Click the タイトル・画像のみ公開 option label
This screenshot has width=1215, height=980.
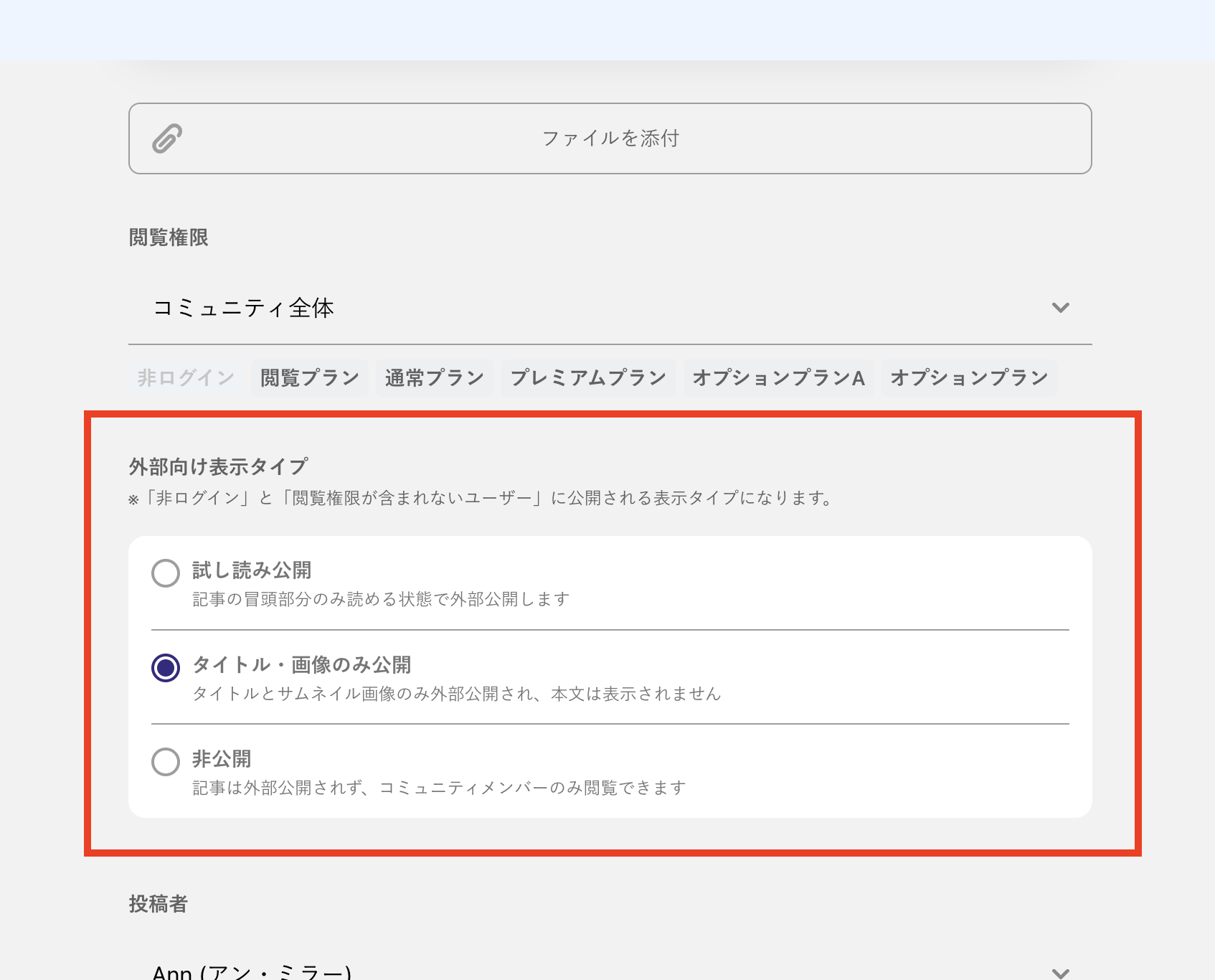click(301, 665)
